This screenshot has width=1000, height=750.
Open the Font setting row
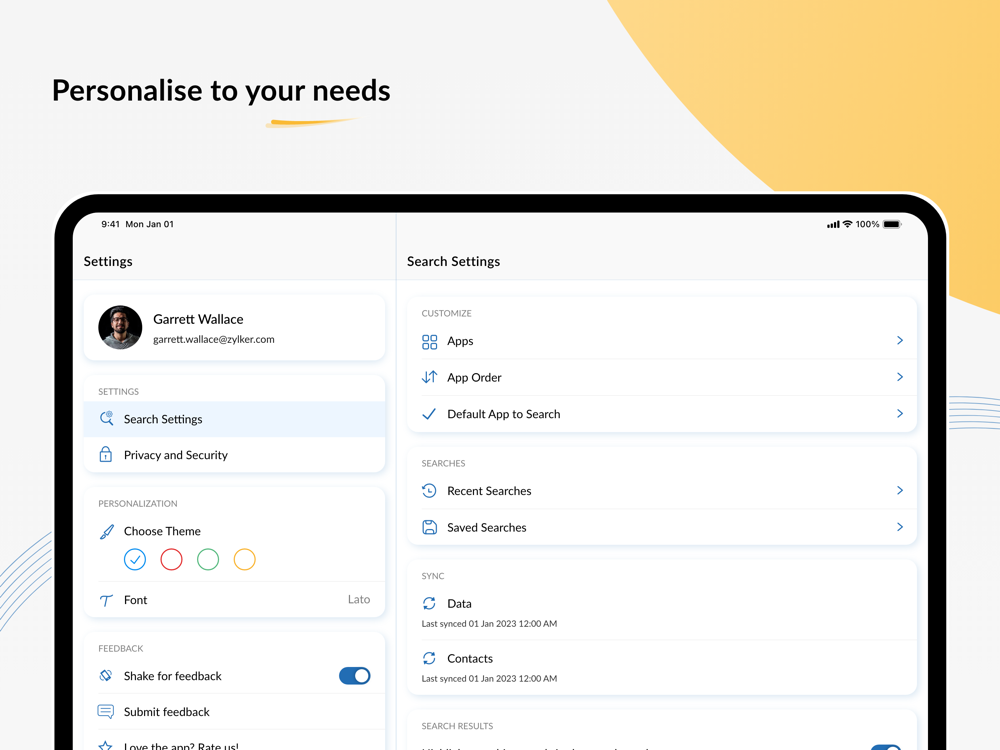[x=235, y=599]
